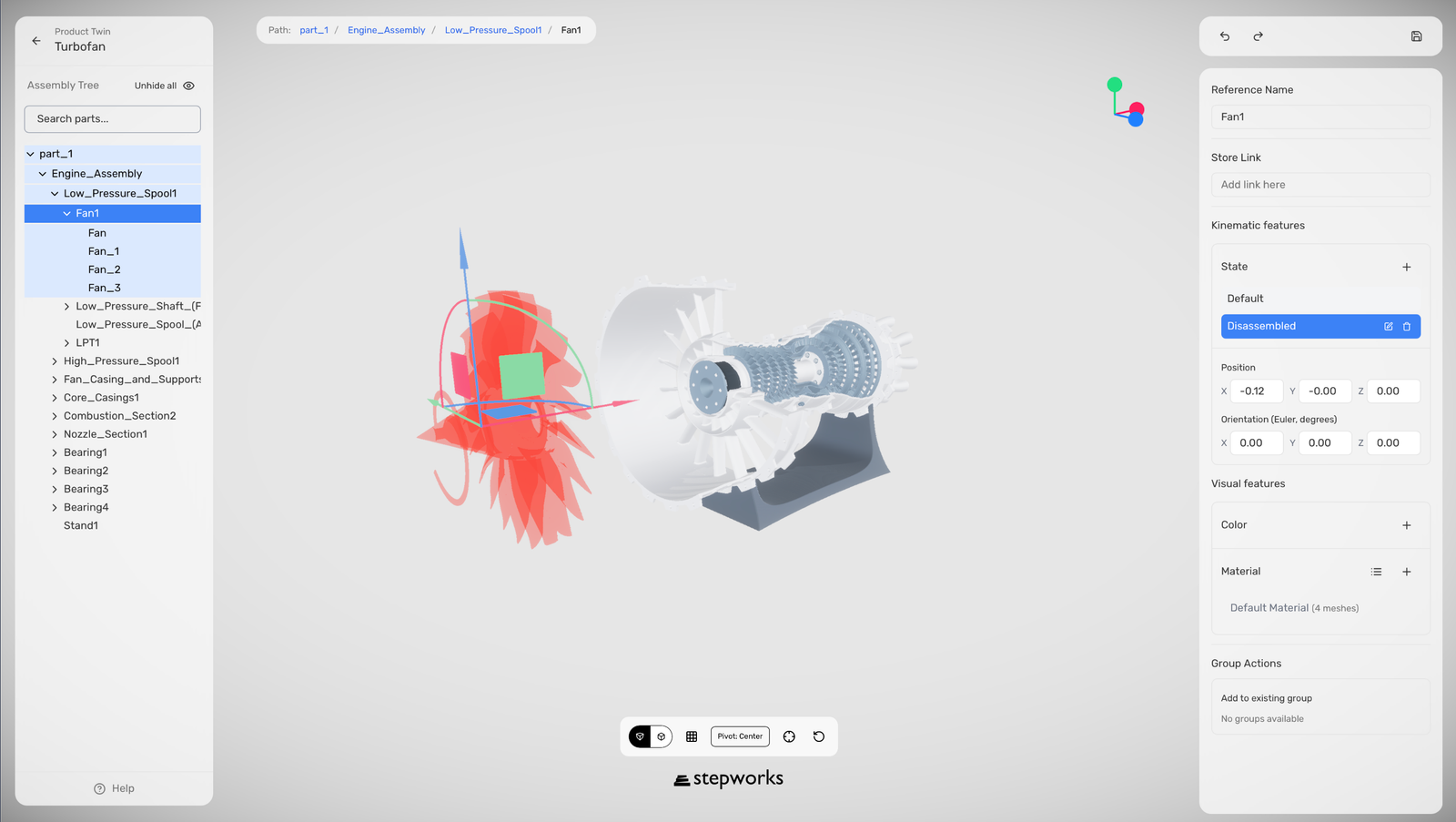The height and width of the screenshot is (822, 1456).
Task: Expand the Low_Pressure_Shaft node chevron
Action: pos(66,307)
